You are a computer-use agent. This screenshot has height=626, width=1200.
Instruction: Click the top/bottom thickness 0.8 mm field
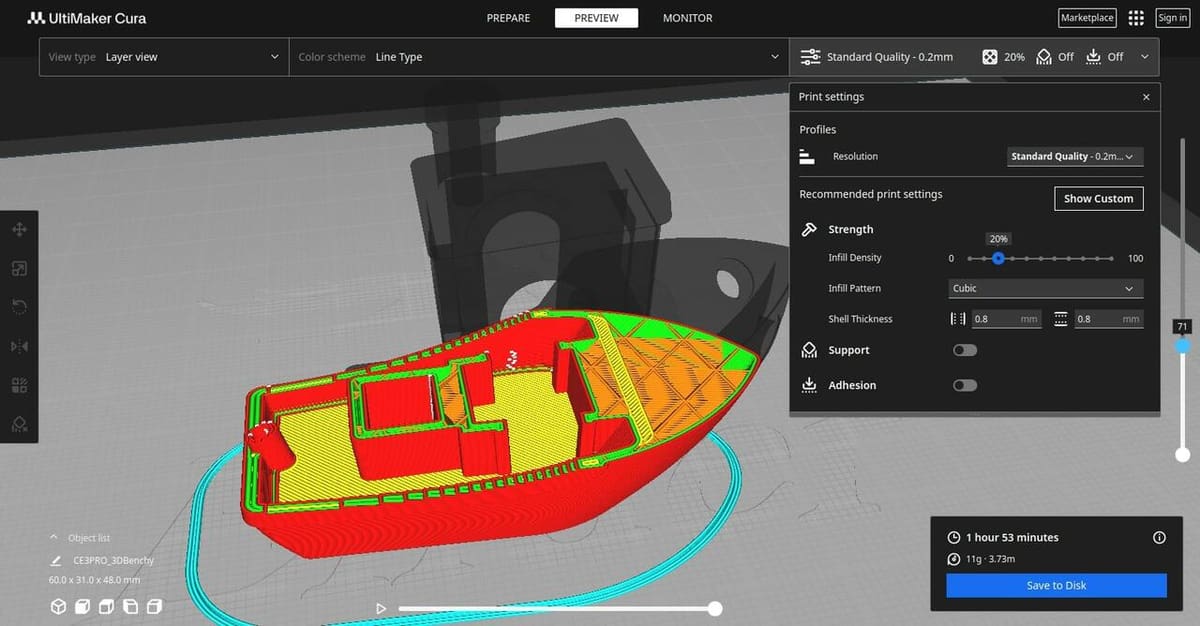[1108, 319]
